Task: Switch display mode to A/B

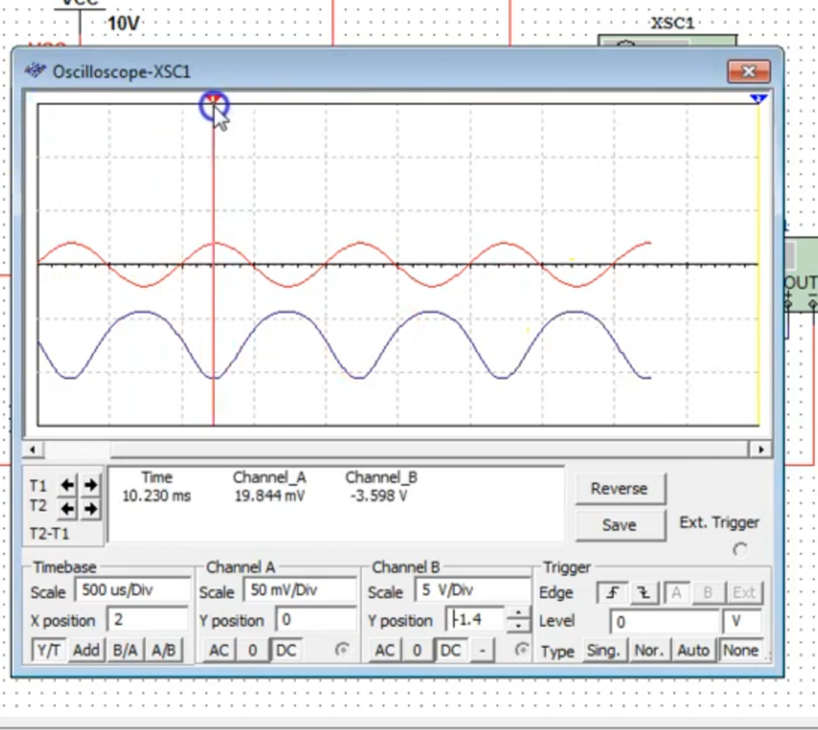Action: pyautogui.click(x=163, y=650)
